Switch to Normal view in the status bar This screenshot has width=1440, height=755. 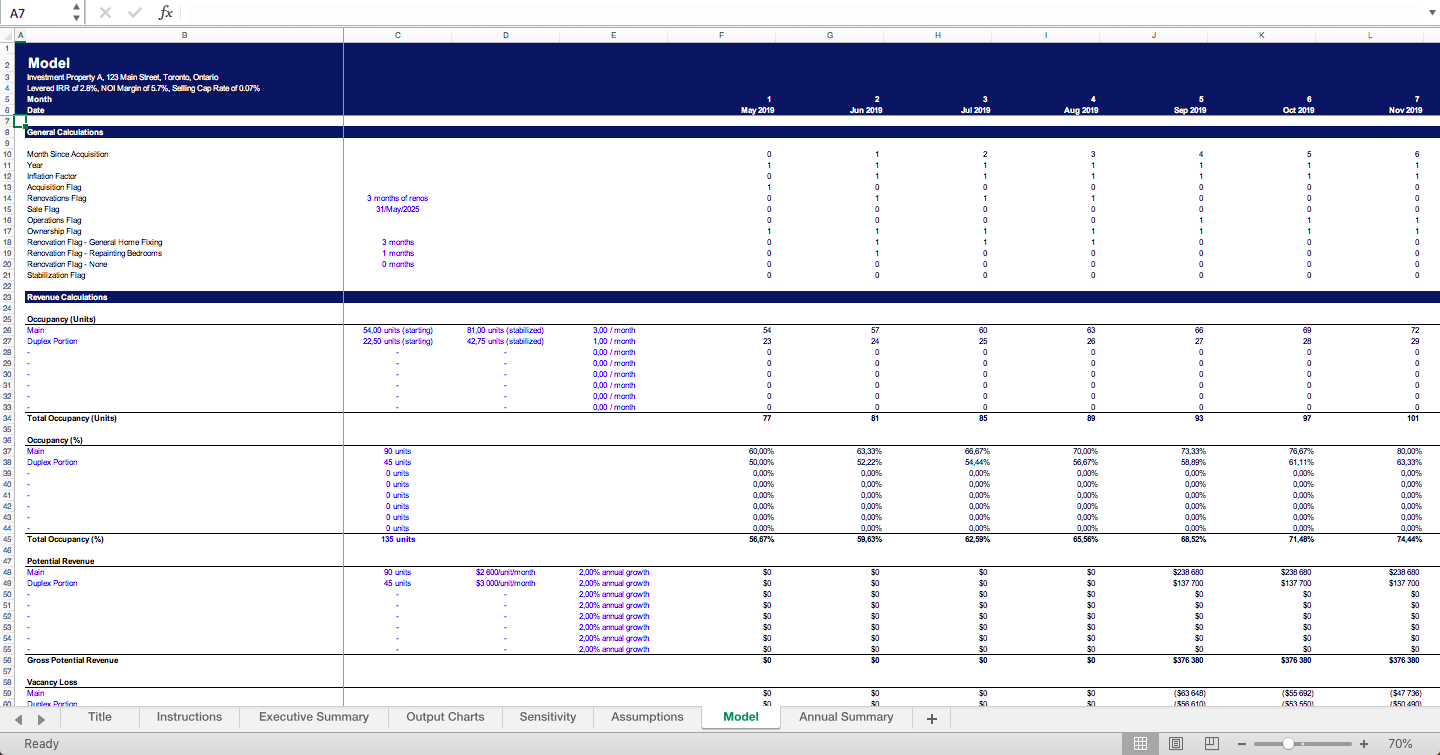click(1140, 743)
